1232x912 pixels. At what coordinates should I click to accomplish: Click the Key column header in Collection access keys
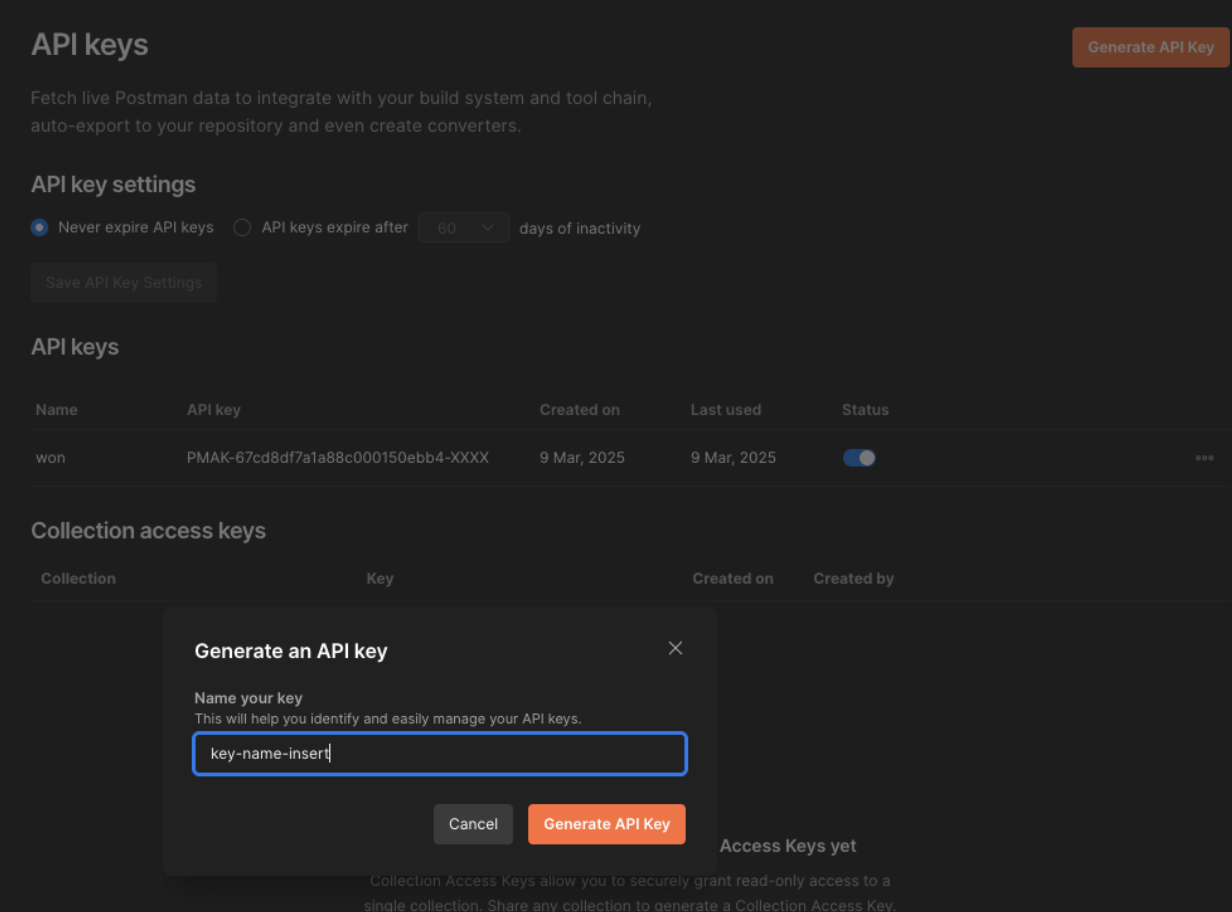[380, 578]
